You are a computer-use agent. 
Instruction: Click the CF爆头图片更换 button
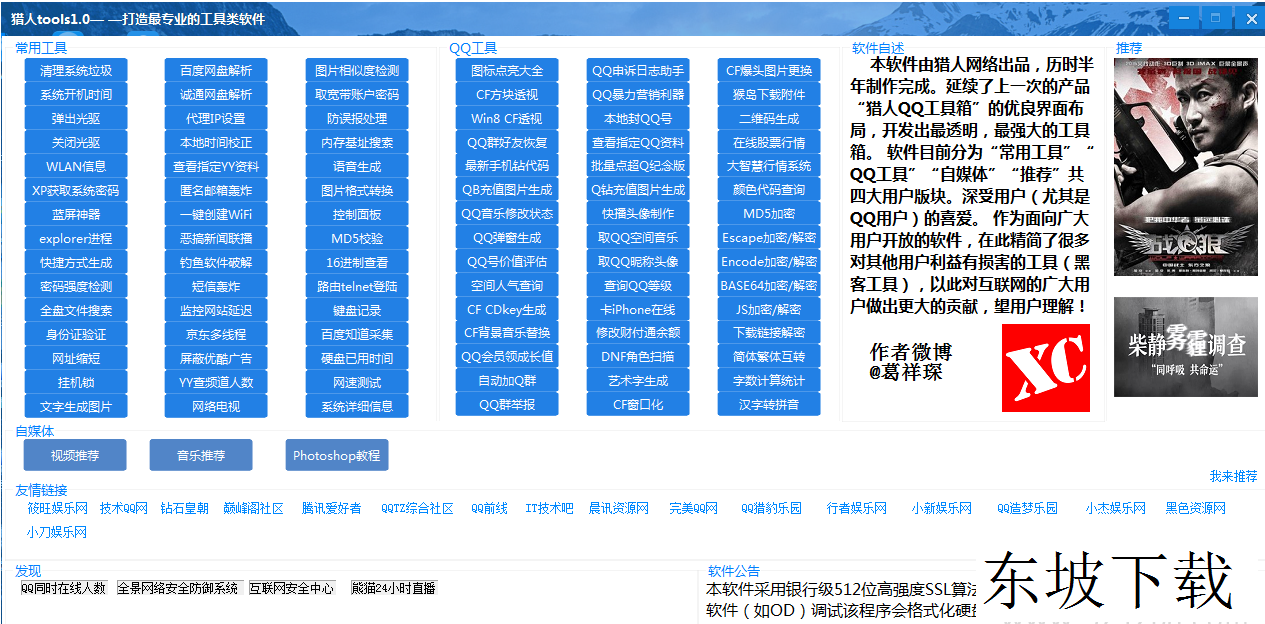769,71
